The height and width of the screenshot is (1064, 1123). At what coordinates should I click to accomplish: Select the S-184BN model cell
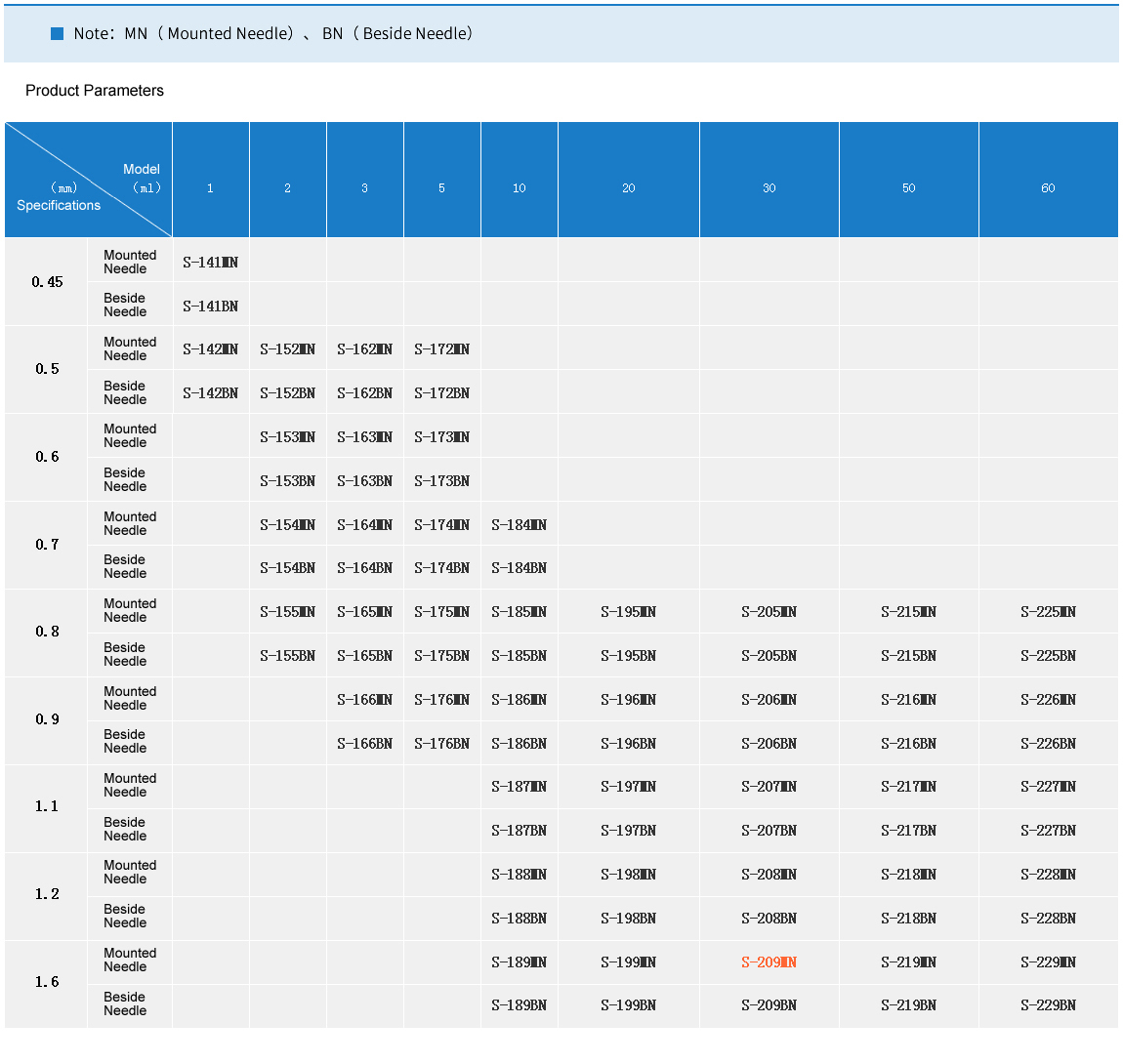(x=519, y=568)
